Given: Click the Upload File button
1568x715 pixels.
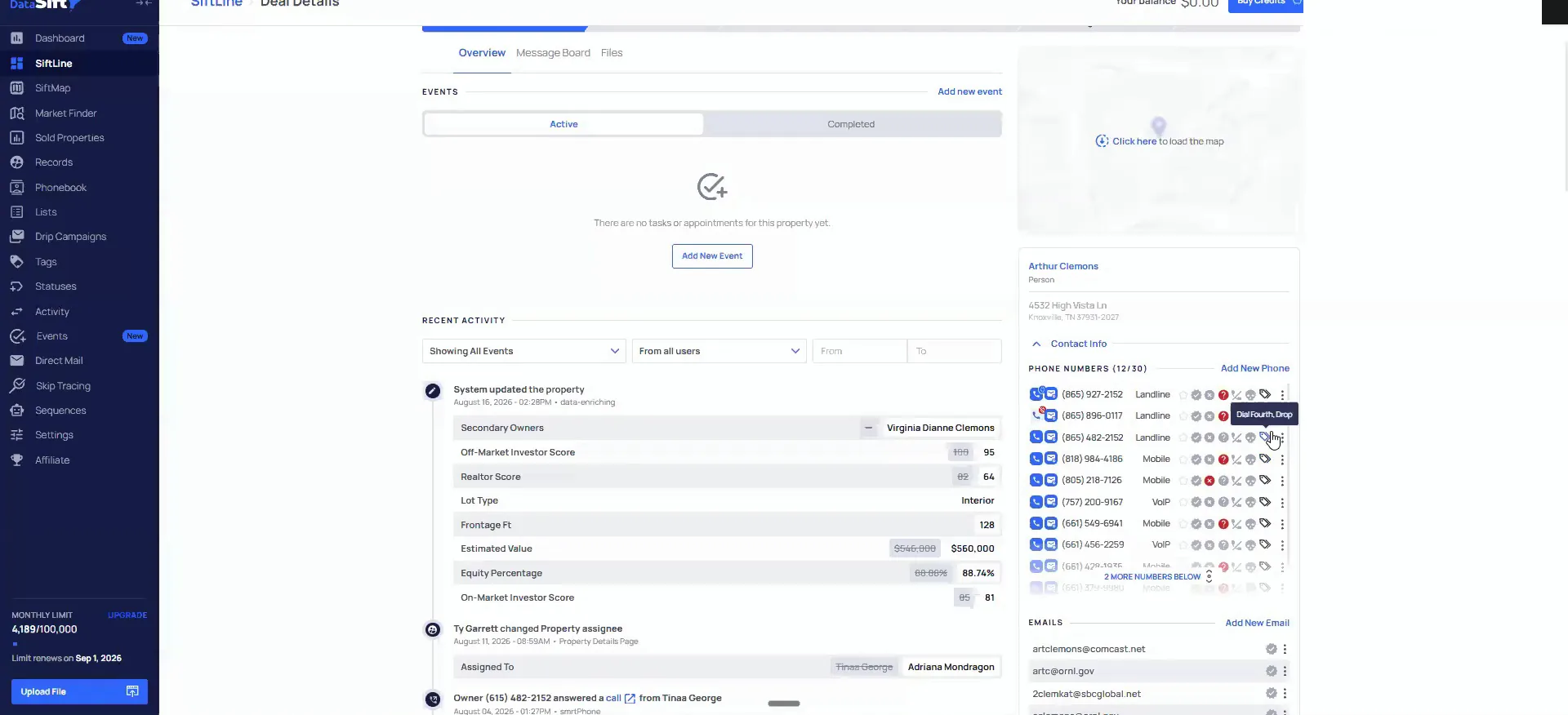Looking at the screenshot, I should [x=79, y=691].
